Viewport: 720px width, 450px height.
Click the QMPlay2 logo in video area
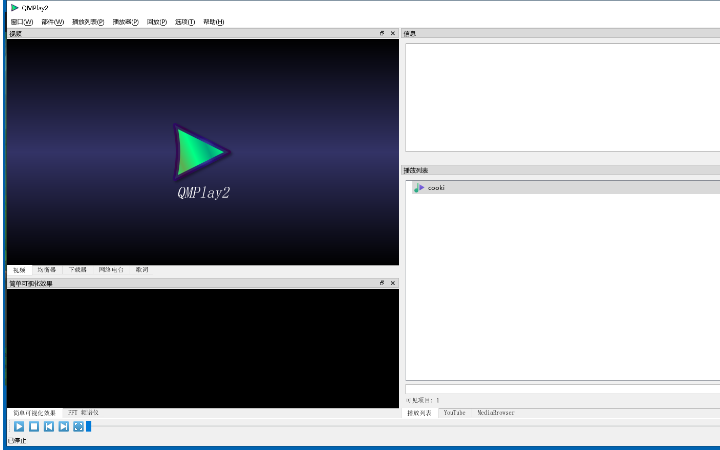tap(202, 152)
